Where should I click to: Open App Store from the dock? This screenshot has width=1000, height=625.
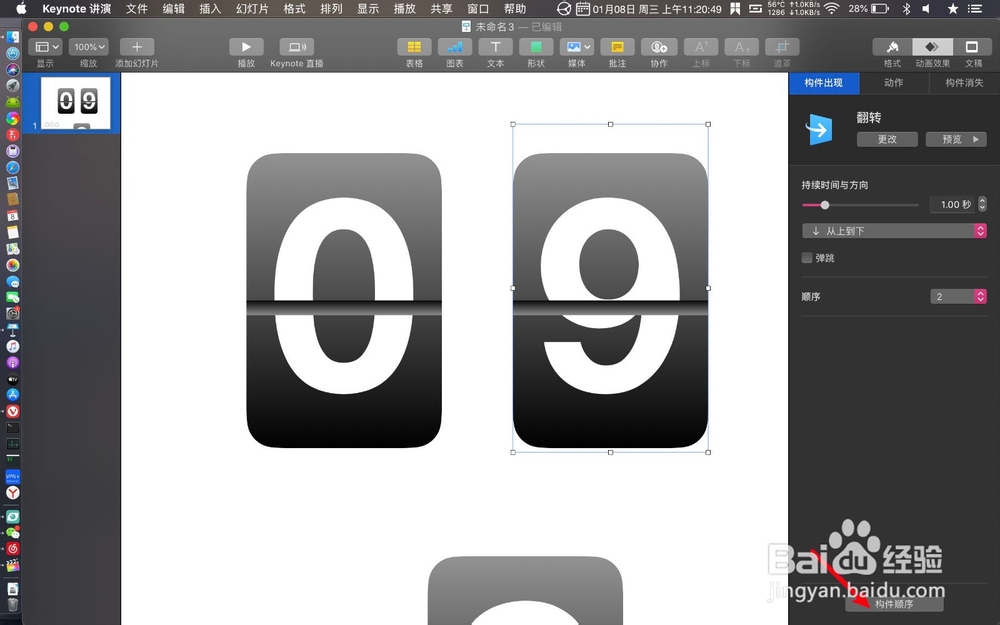coord(13,395)
